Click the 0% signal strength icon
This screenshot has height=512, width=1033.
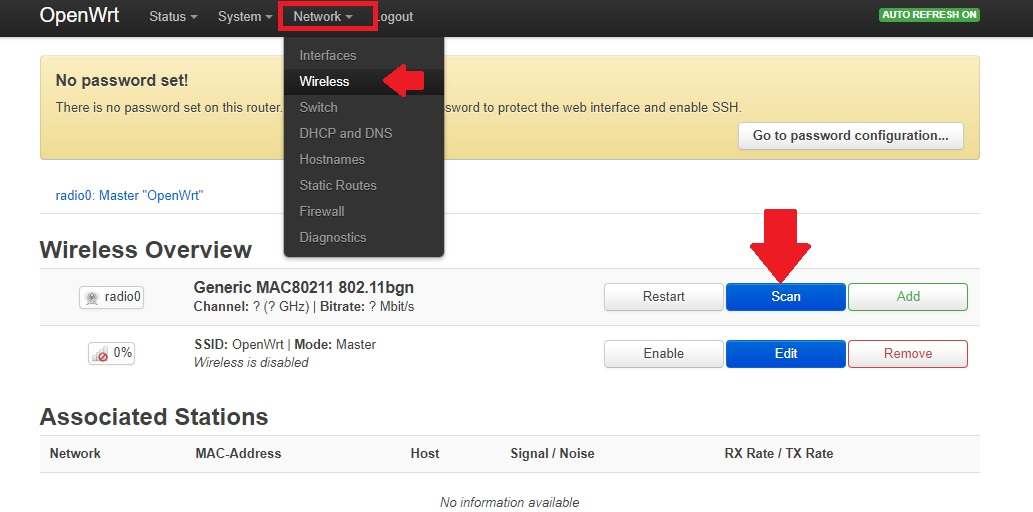click(99, 353)
